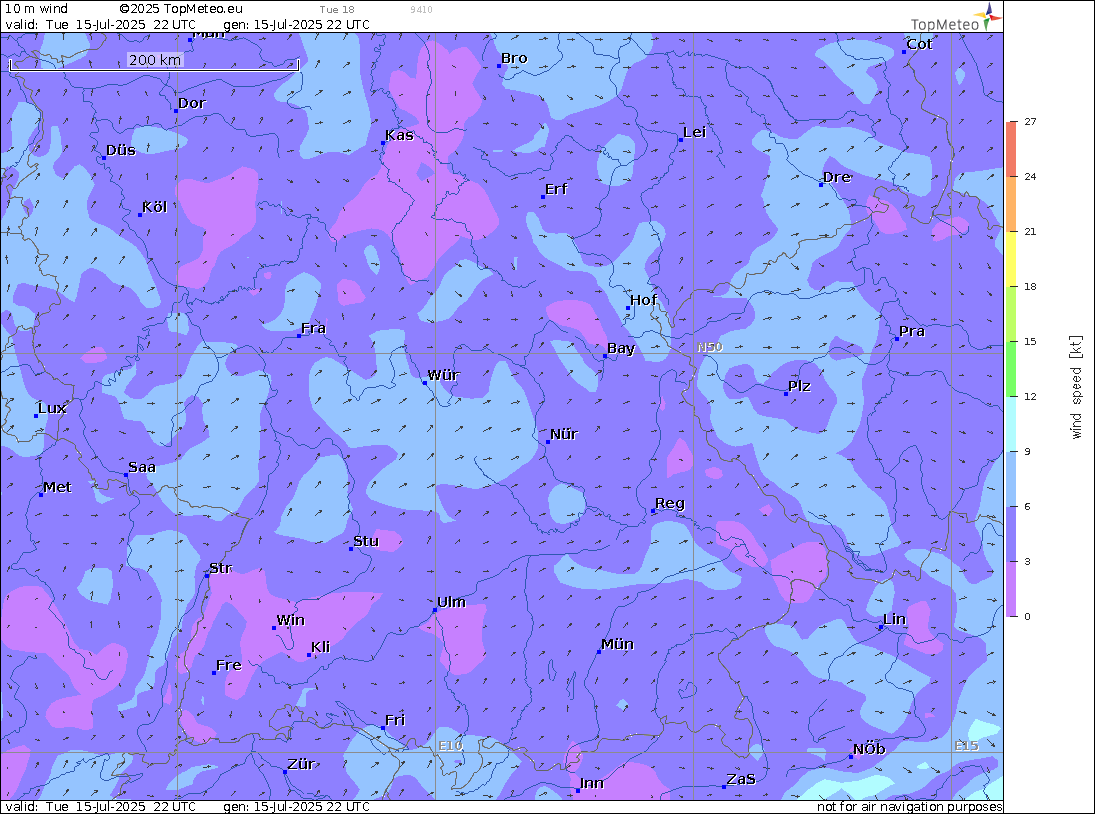Select the 'NÖb' city label
1095x814 pixels.
click(869, 749)
